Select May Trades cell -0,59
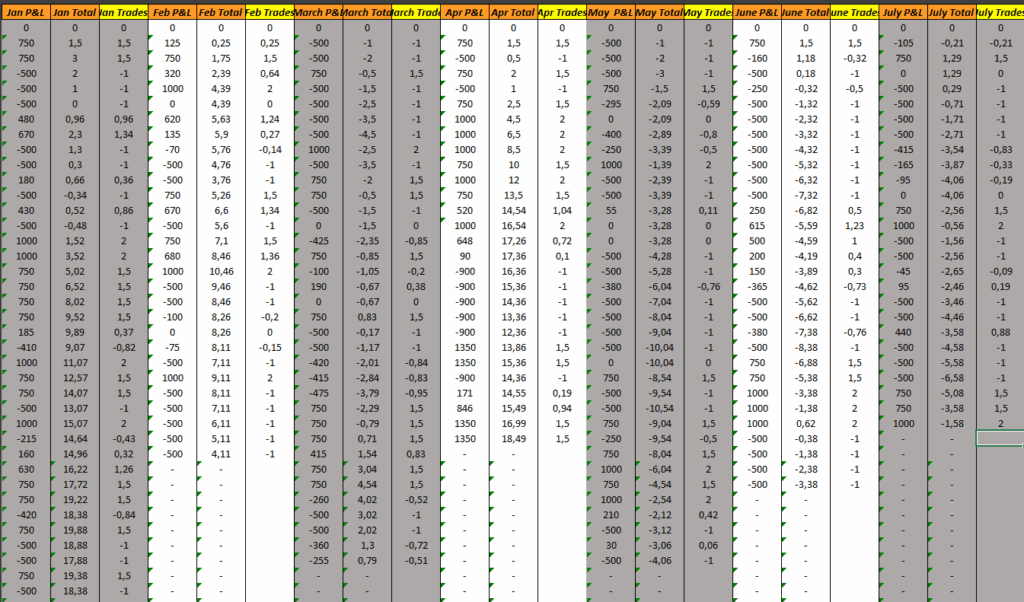The width and height of the screenshot is (1024, 602). click(709, 104)
